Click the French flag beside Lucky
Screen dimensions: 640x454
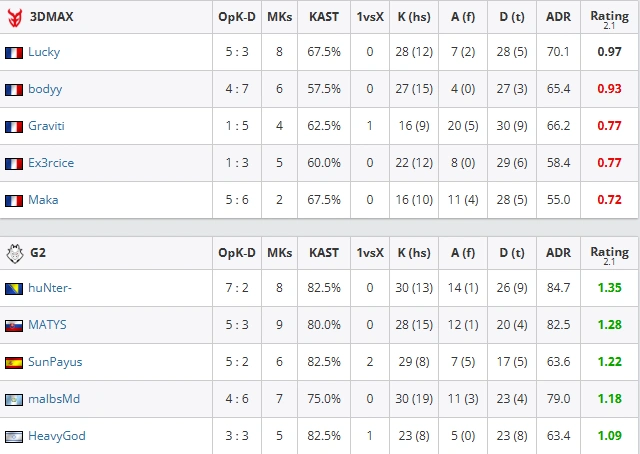pos(14,53)
